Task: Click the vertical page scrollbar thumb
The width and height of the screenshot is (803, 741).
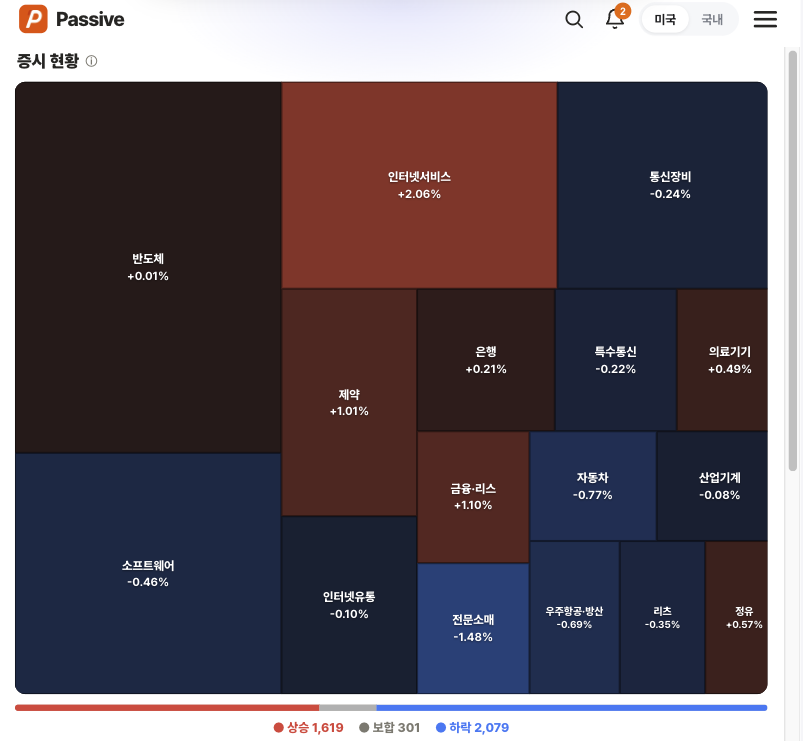Action: tap(793, 261)
